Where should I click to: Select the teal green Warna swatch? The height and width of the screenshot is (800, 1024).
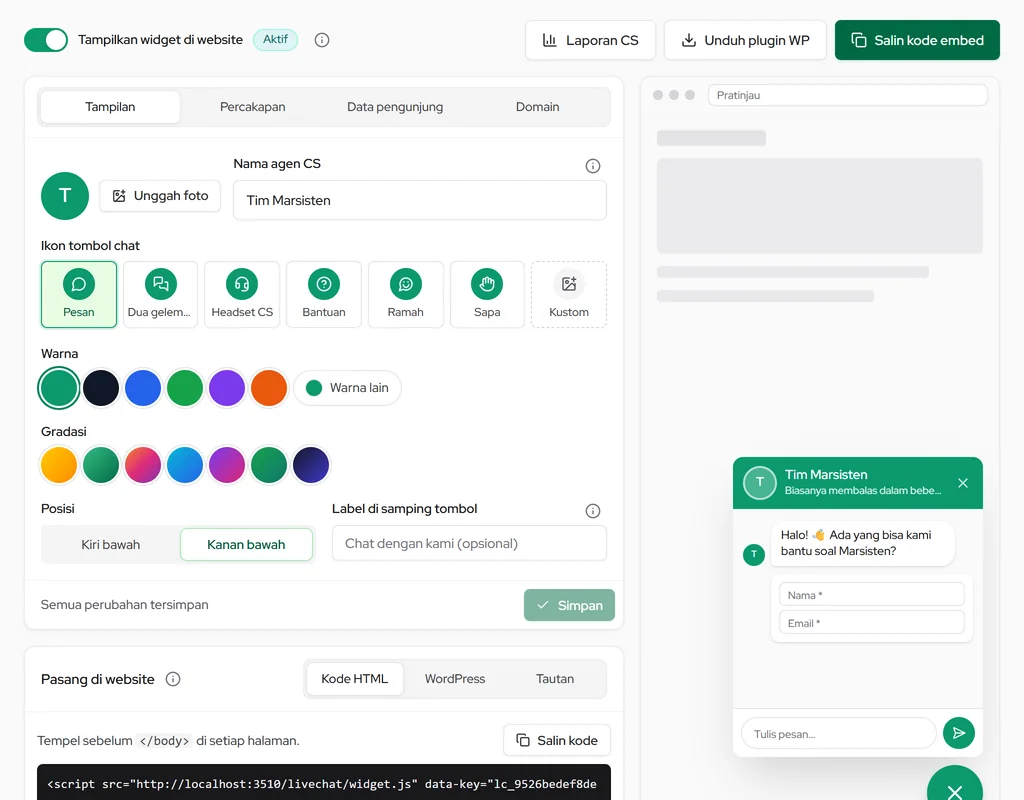[59, 388]
